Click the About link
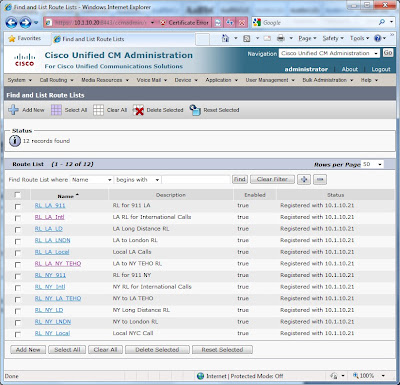 pyautogui.click(x=349, y=69)
